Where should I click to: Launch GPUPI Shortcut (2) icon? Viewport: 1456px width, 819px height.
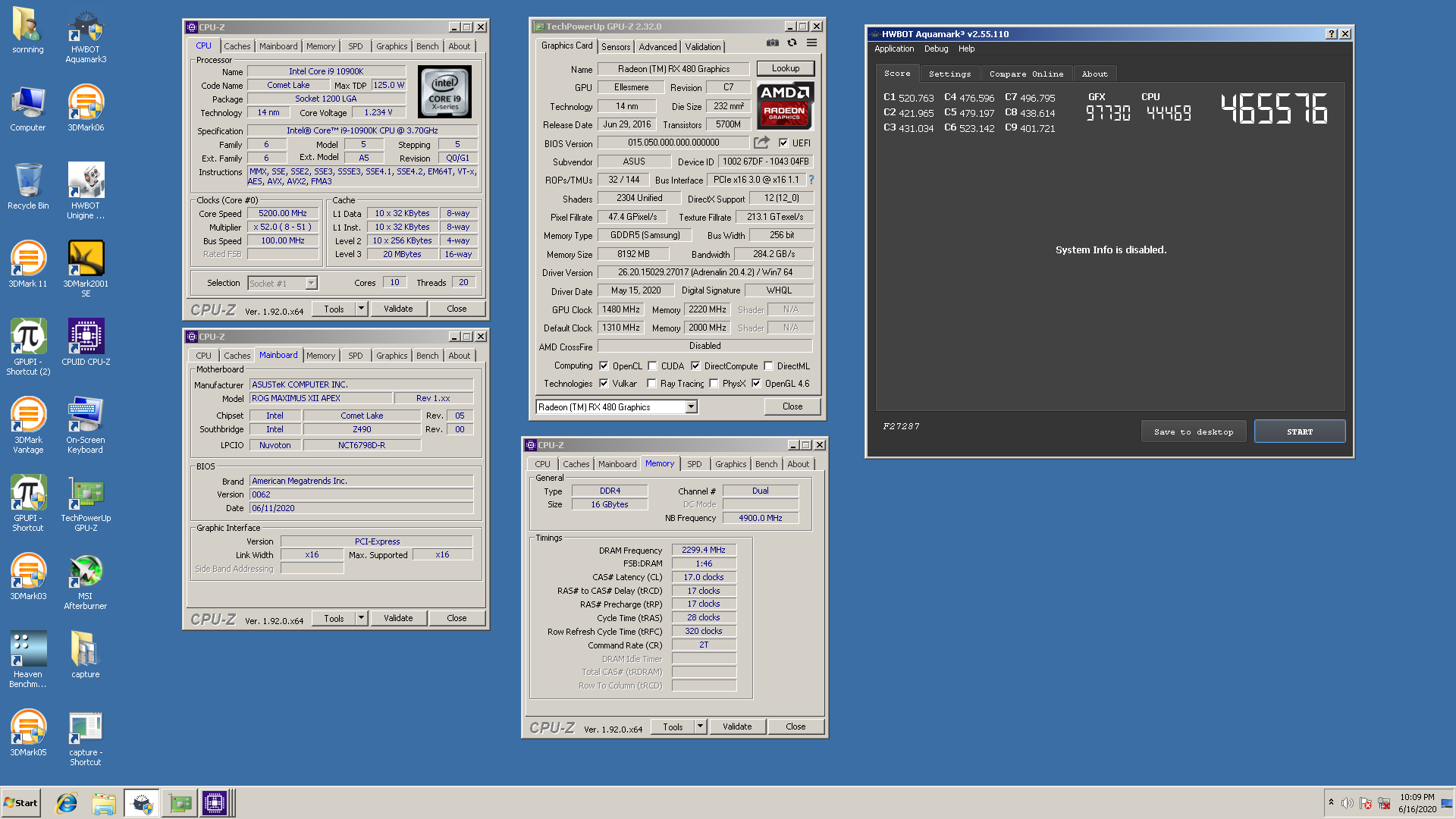(28, 347)
